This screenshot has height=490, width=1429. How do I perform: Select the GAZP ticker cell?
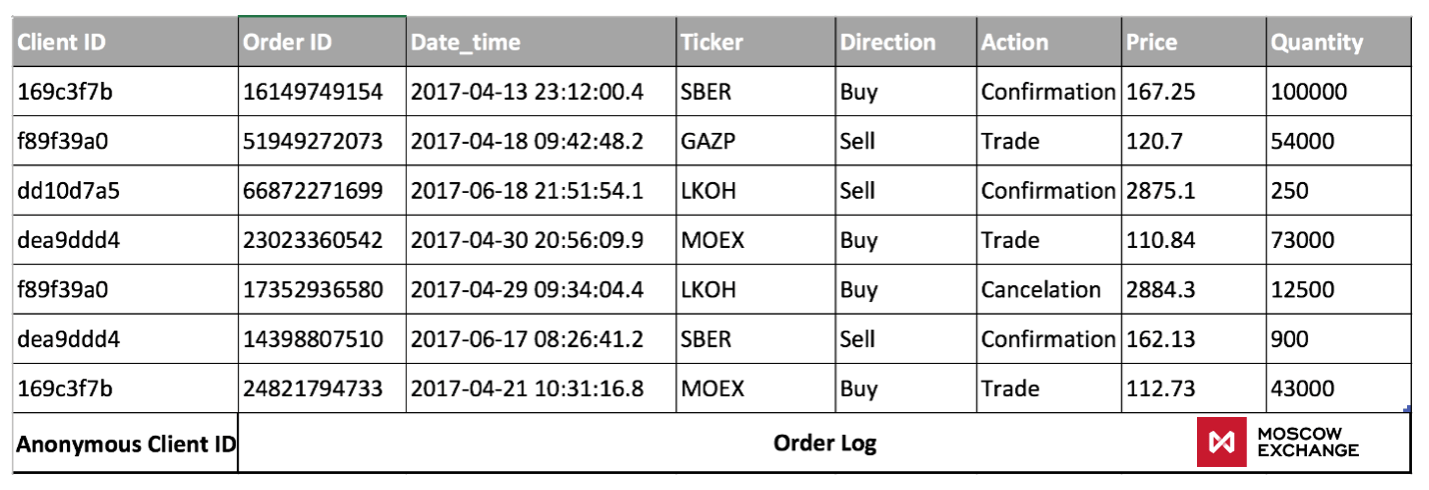click(x=756, y=141)
